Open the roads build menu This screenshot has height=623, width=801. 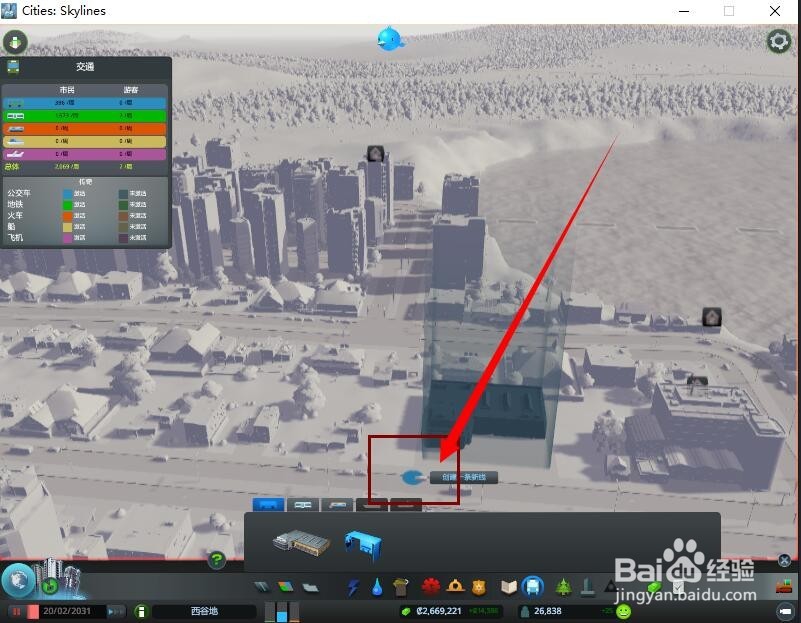(x=262, y=587)
